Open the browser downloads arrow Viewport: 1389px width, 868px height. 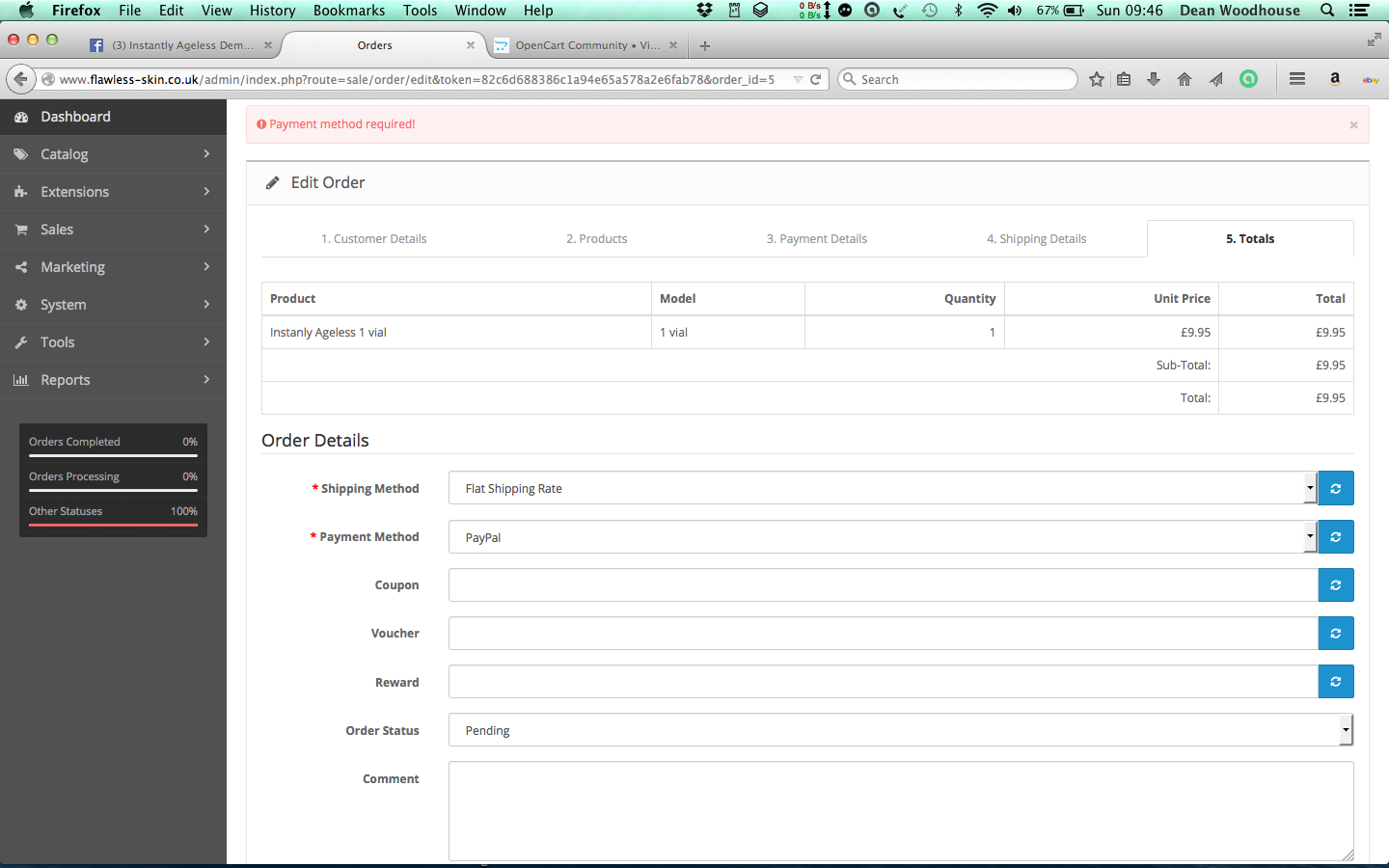point(1154,79)
